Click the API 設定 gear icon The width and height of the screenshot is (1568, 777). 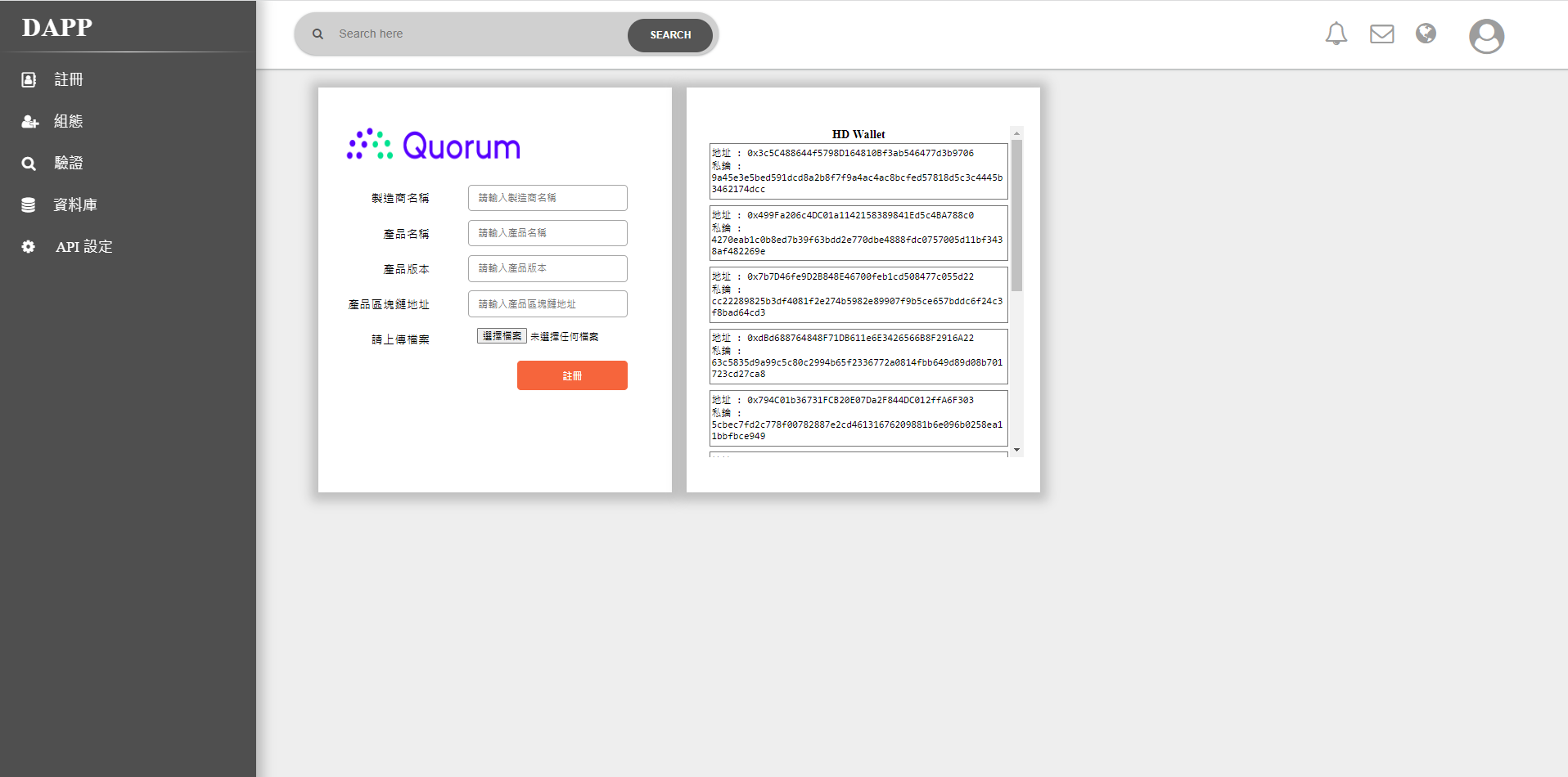point(29,247)
